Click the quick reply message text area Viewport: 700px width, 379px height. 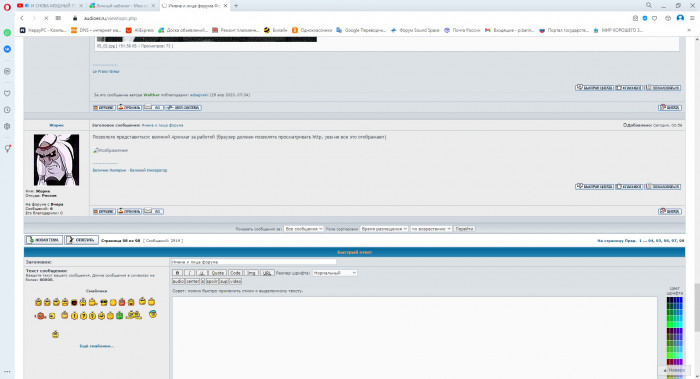pyautogui.click(x=415, y=337)
